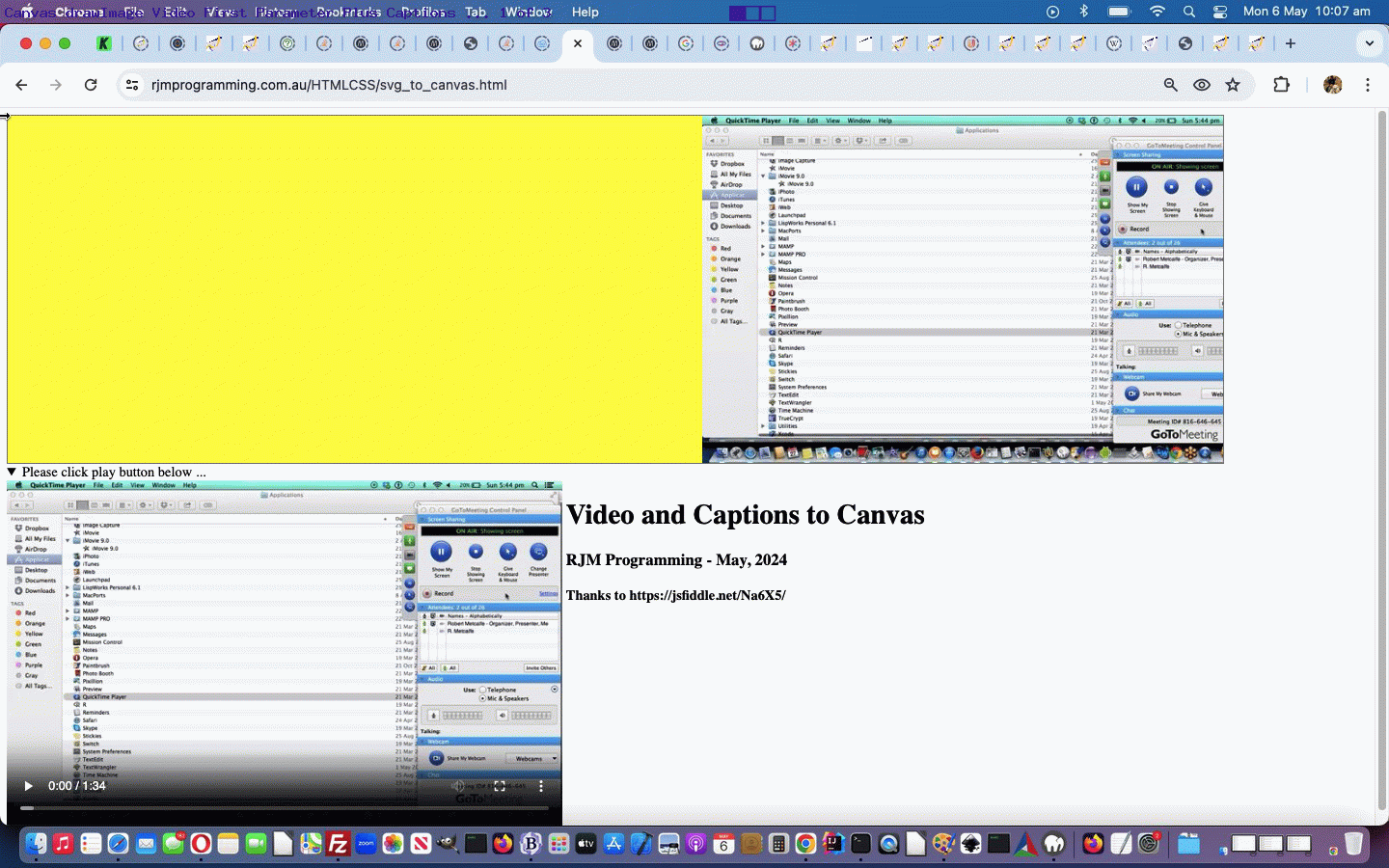The image size is (1389, 868).
Task: Click the browser forward arrow
Action: (x=56, y=85)
